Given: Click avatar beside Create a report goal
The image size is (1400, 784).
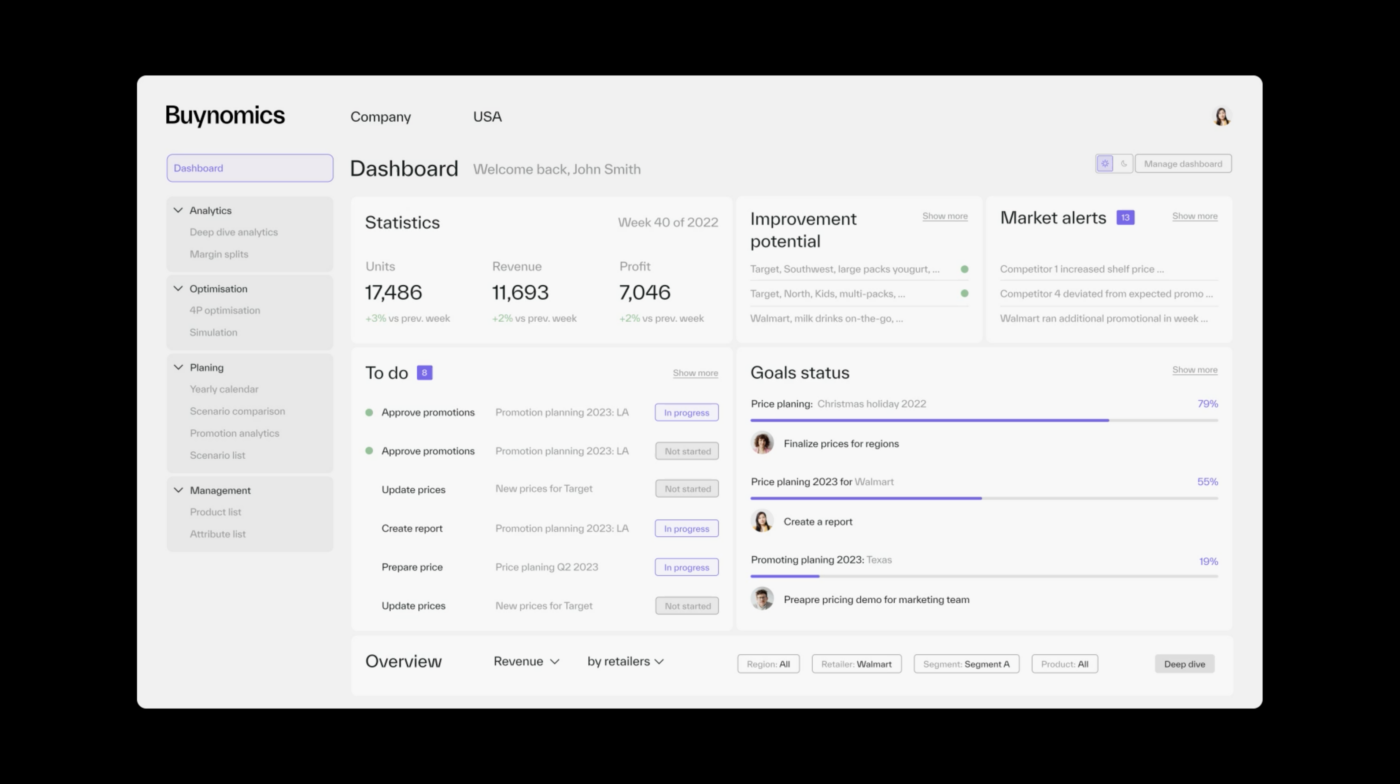Looking at the screenshot, I should 762,521.
